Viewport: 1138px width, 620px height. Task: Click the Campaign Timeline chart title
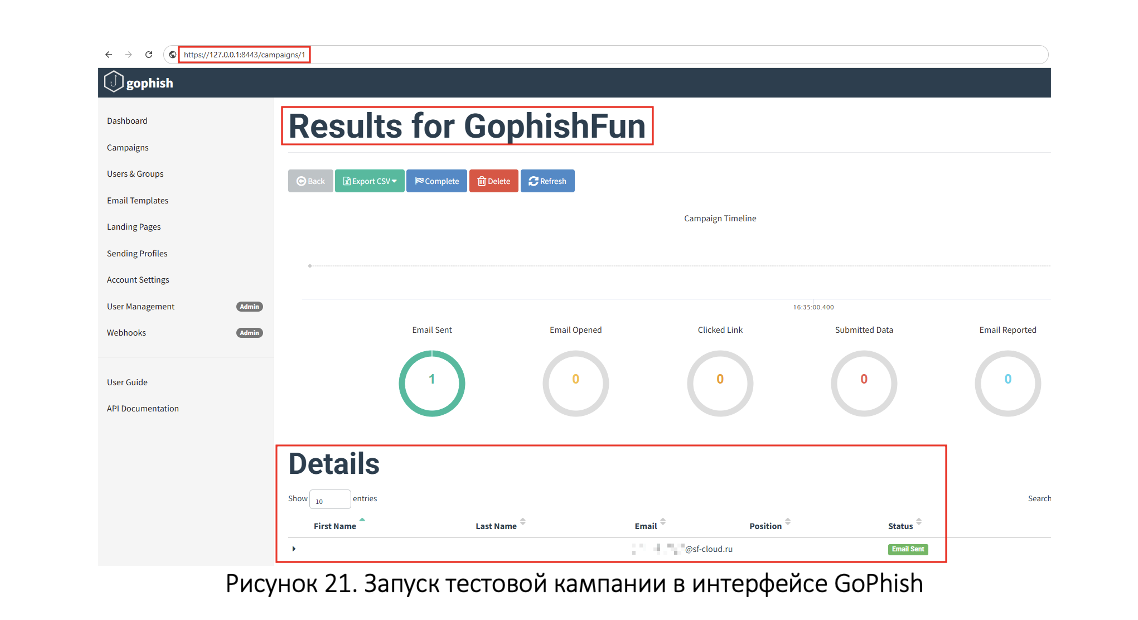[x=720, y=219]
